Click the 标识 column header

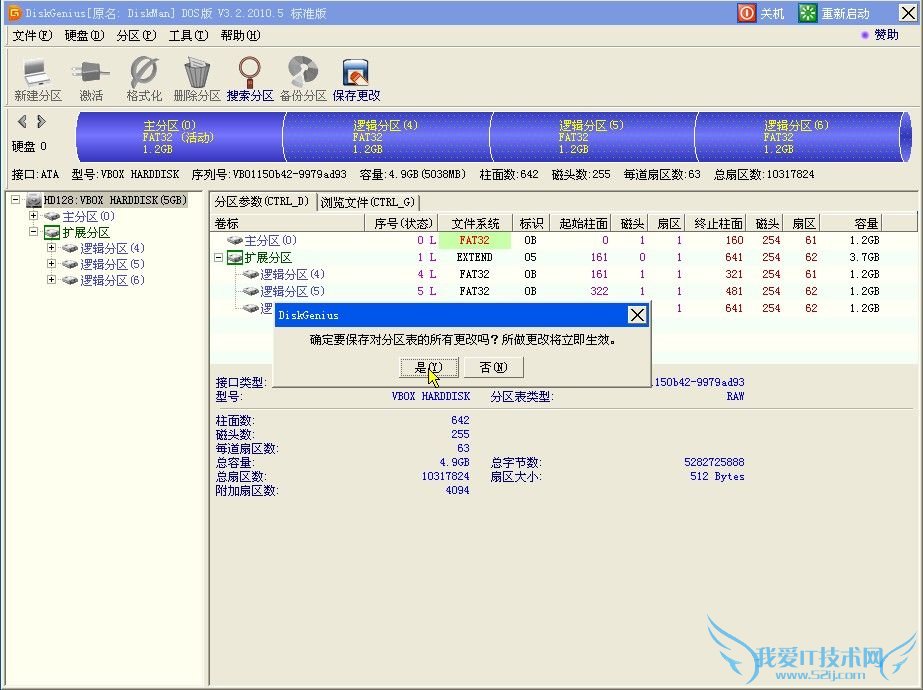[x=531, y=224]
